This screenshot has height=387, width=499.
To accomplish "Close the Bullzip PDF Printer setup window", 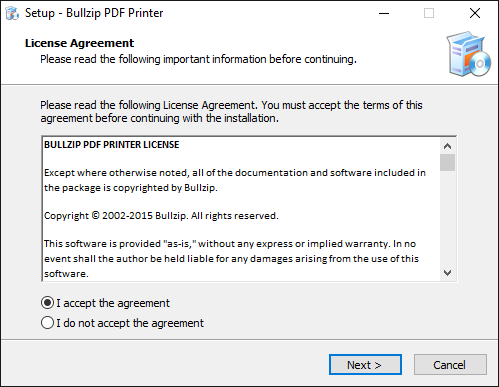I will tap(475, 13).
